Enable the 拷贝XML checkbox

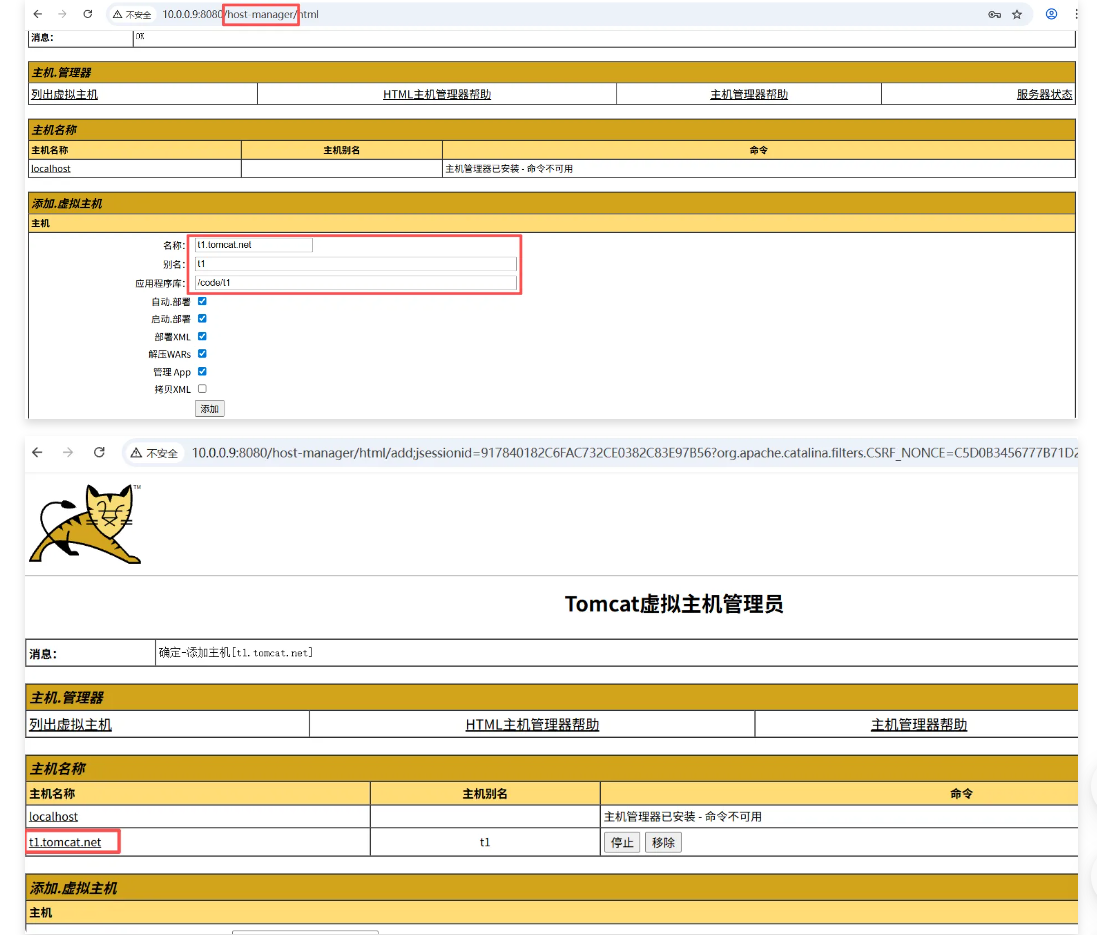coord(202,389)
